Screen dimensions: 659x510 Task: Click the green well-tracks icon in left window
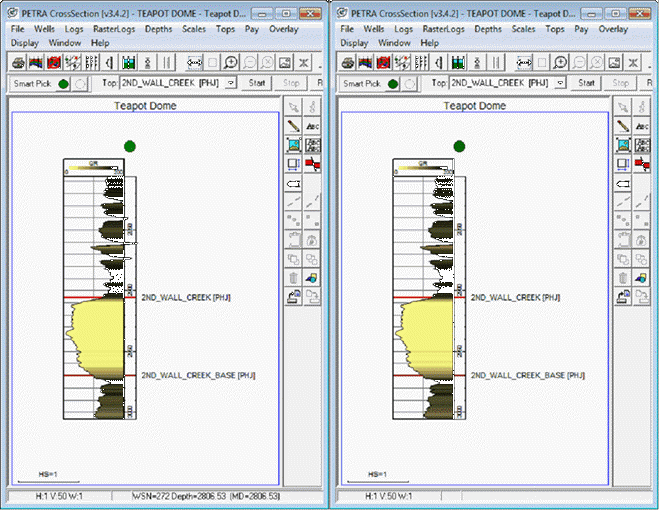coord(129,63)
